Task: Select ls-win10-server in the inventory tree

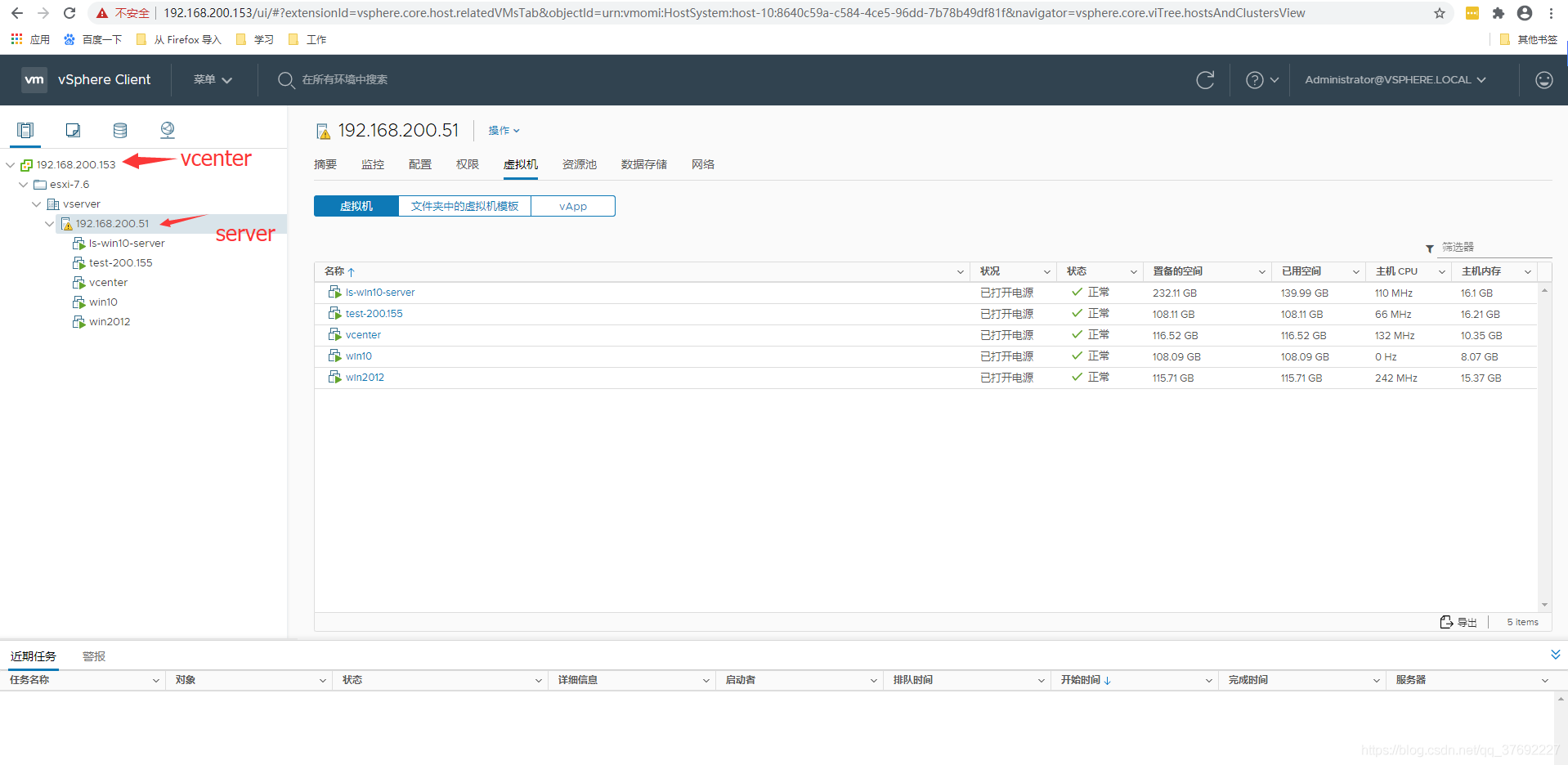Action: point(127,243)
